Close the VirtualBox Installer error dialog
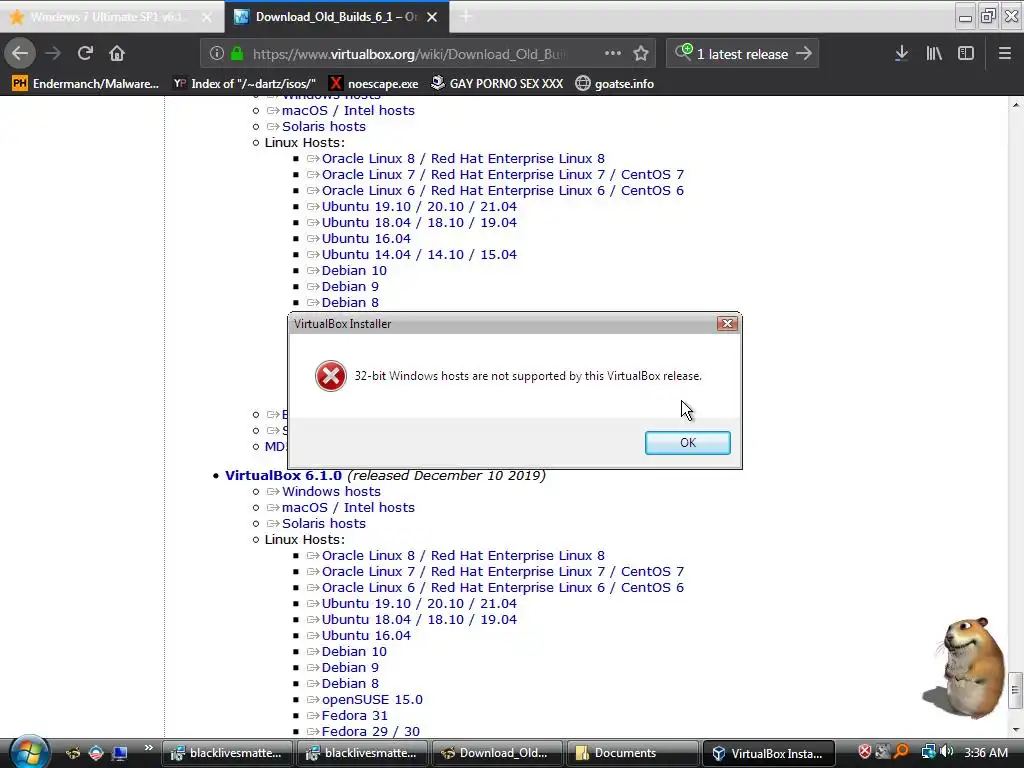 point(727,323)
